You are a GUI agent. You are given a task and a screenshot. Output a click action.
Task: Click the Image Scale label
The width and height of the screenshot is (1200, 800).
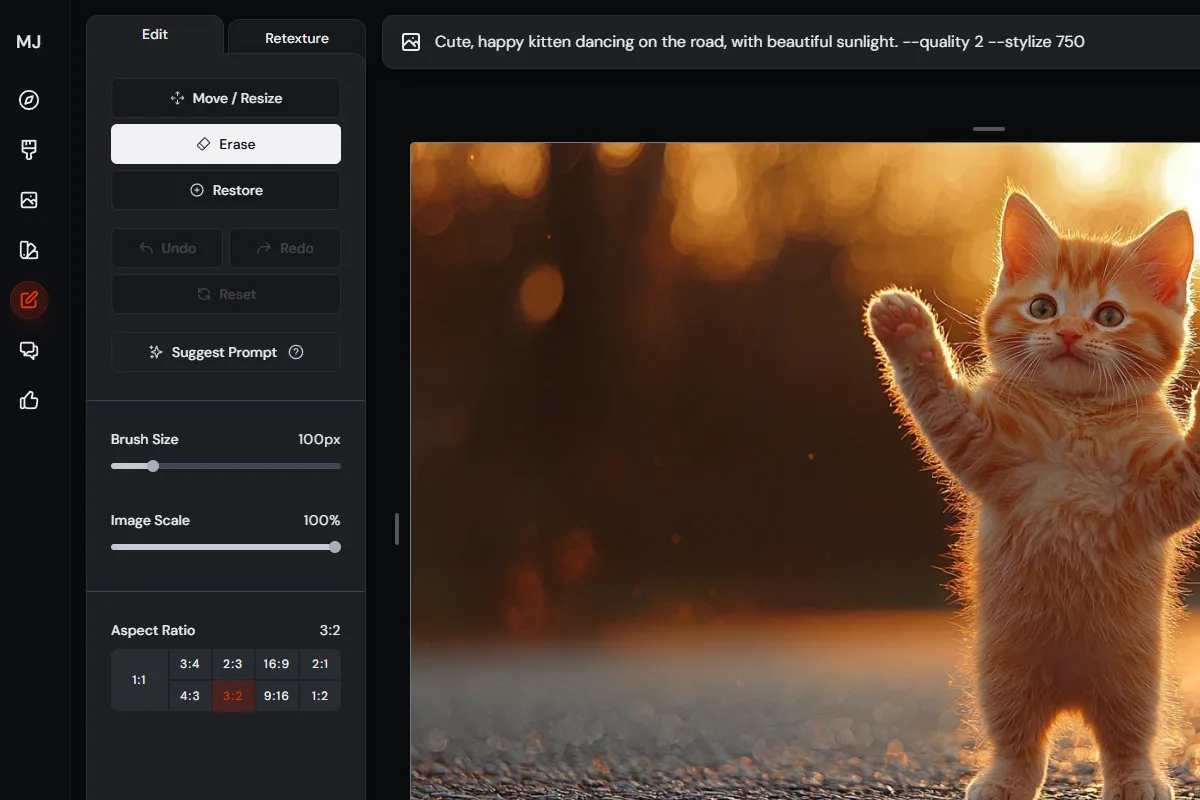point(150,520)
